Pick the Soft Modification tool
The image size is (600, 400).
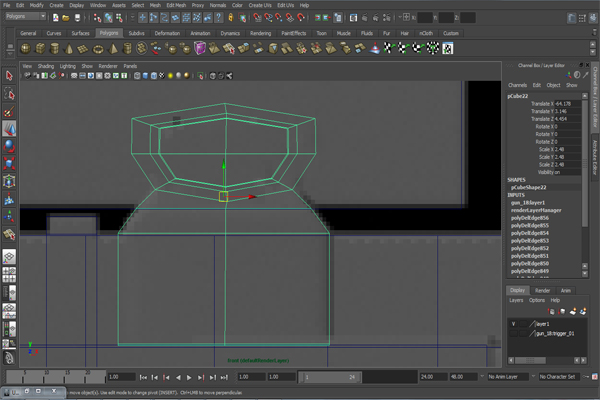point(9,199)
